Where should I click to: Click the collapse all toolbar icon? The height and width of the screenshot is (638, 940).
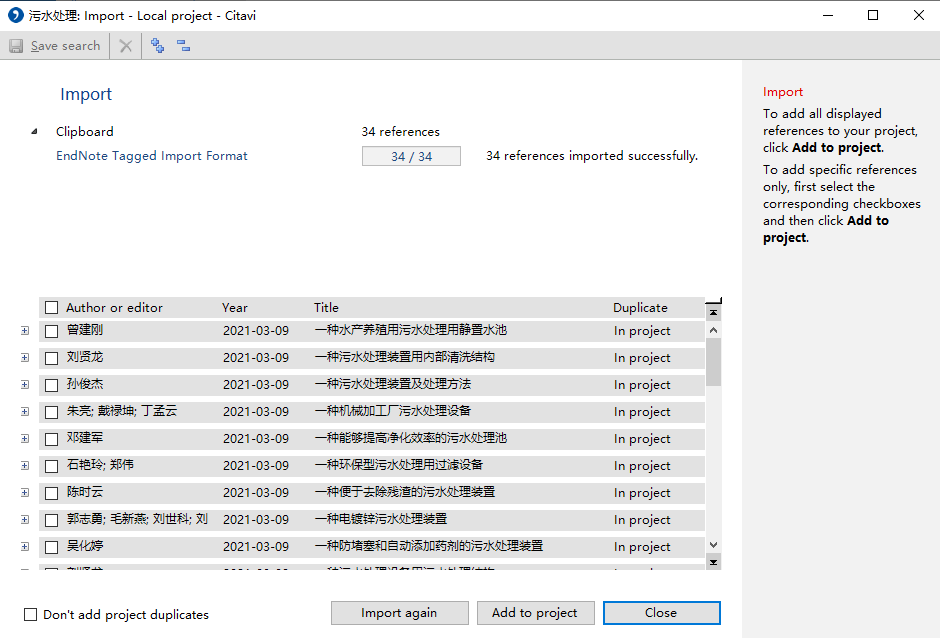[183, 46]
